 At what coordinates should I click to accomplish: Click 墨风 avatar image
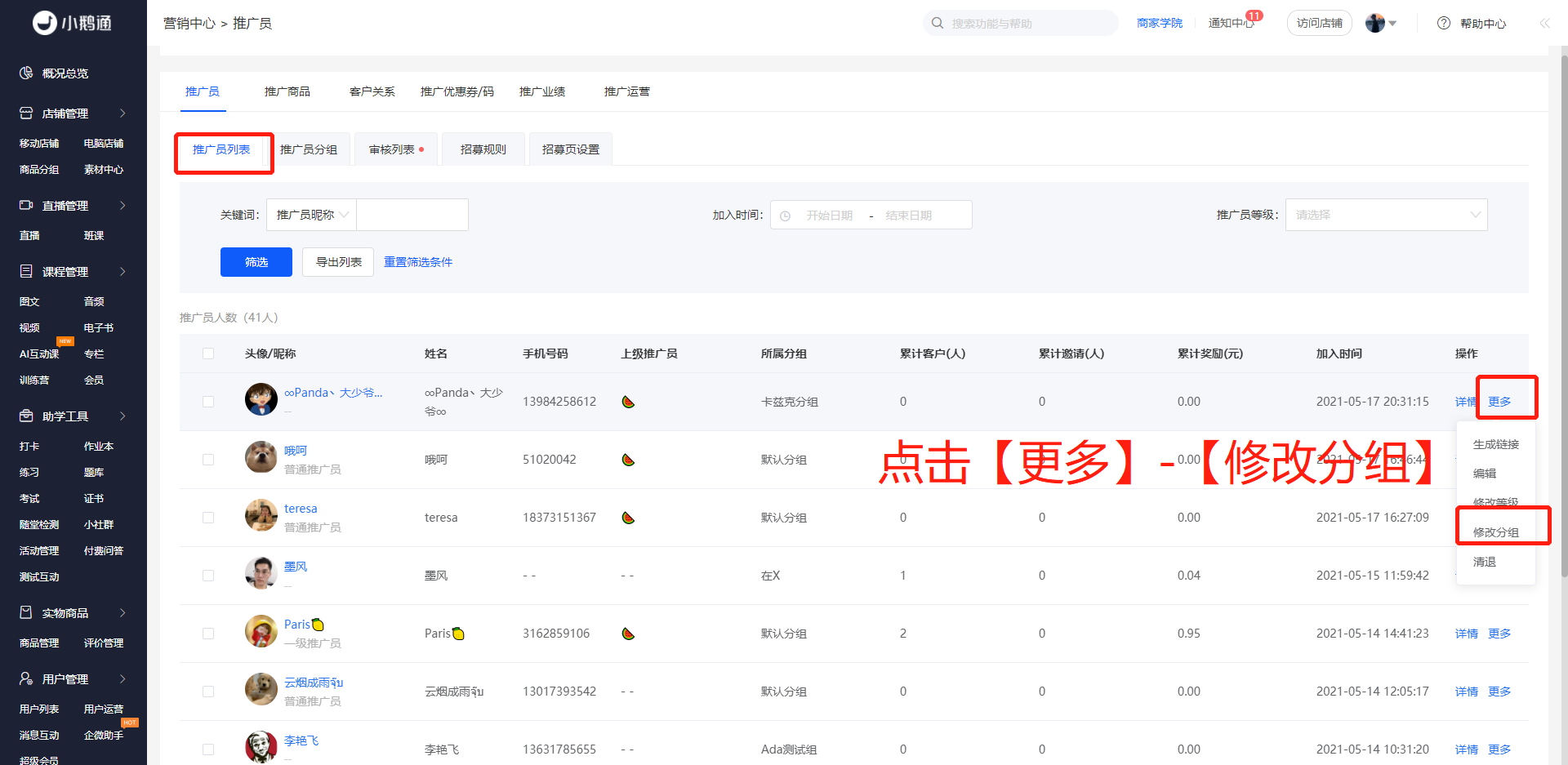click(x=261, y=572)
